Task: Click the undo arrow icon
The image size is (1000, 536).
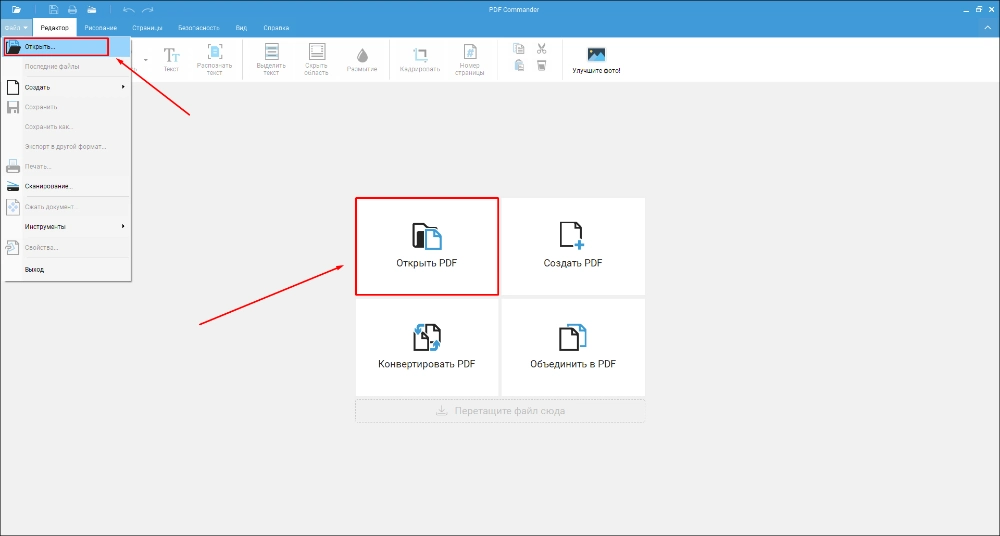Action: pos(129,10)
